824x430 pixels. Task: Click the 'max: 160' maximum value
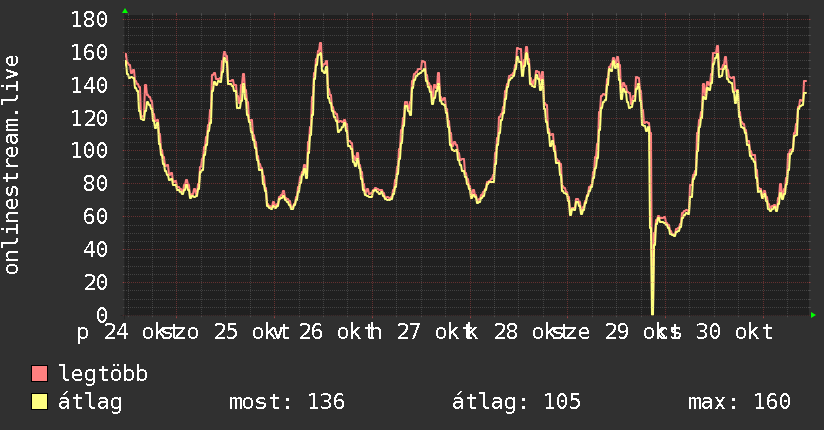point(739,402)
